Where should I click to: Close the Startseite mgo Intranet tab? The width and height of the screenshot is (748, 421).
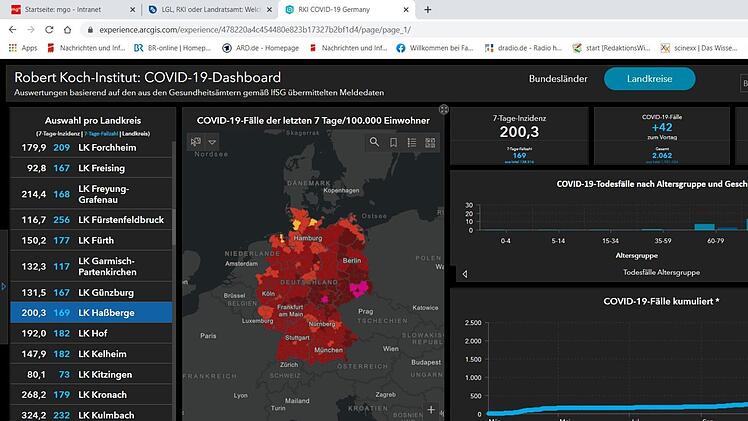pos(132,10)
